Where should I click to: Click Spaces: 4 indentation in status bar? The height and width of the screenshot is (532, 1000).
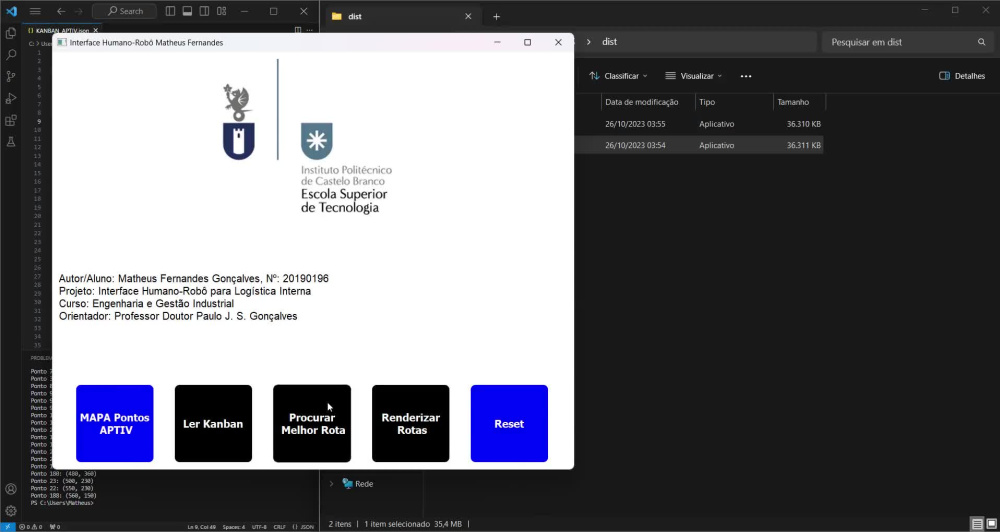(x=233, y=527)
